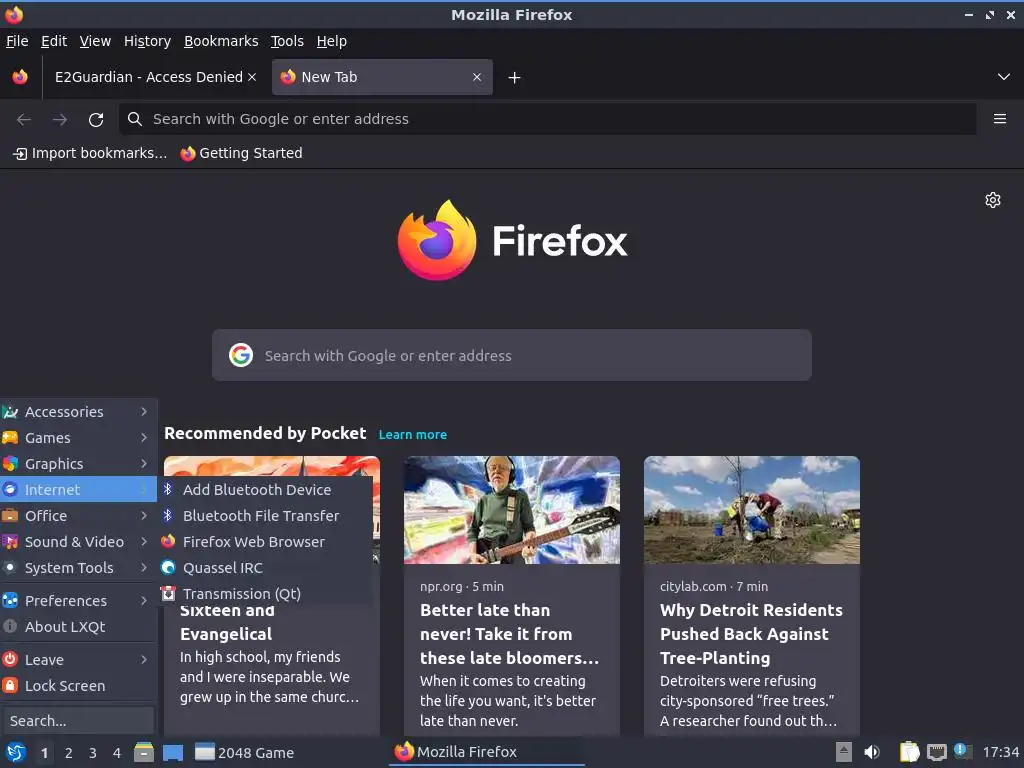Switch to virtual desktop 4
1024x768 pixels.
(117, 753)
